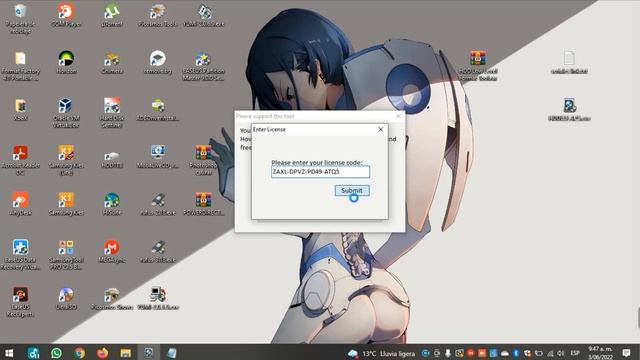Select the Format Factory desktop folder
Viewport: 640px width, 360px height.
click(x=20, y=65)
